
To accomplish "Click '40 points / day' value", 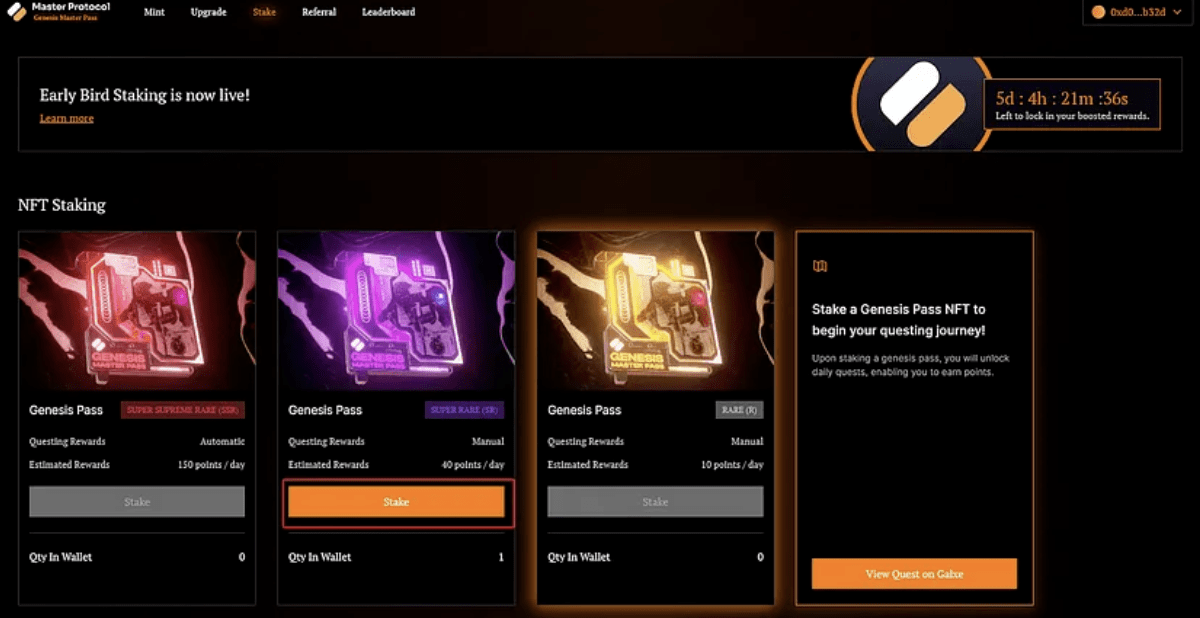I will [473, 465].
